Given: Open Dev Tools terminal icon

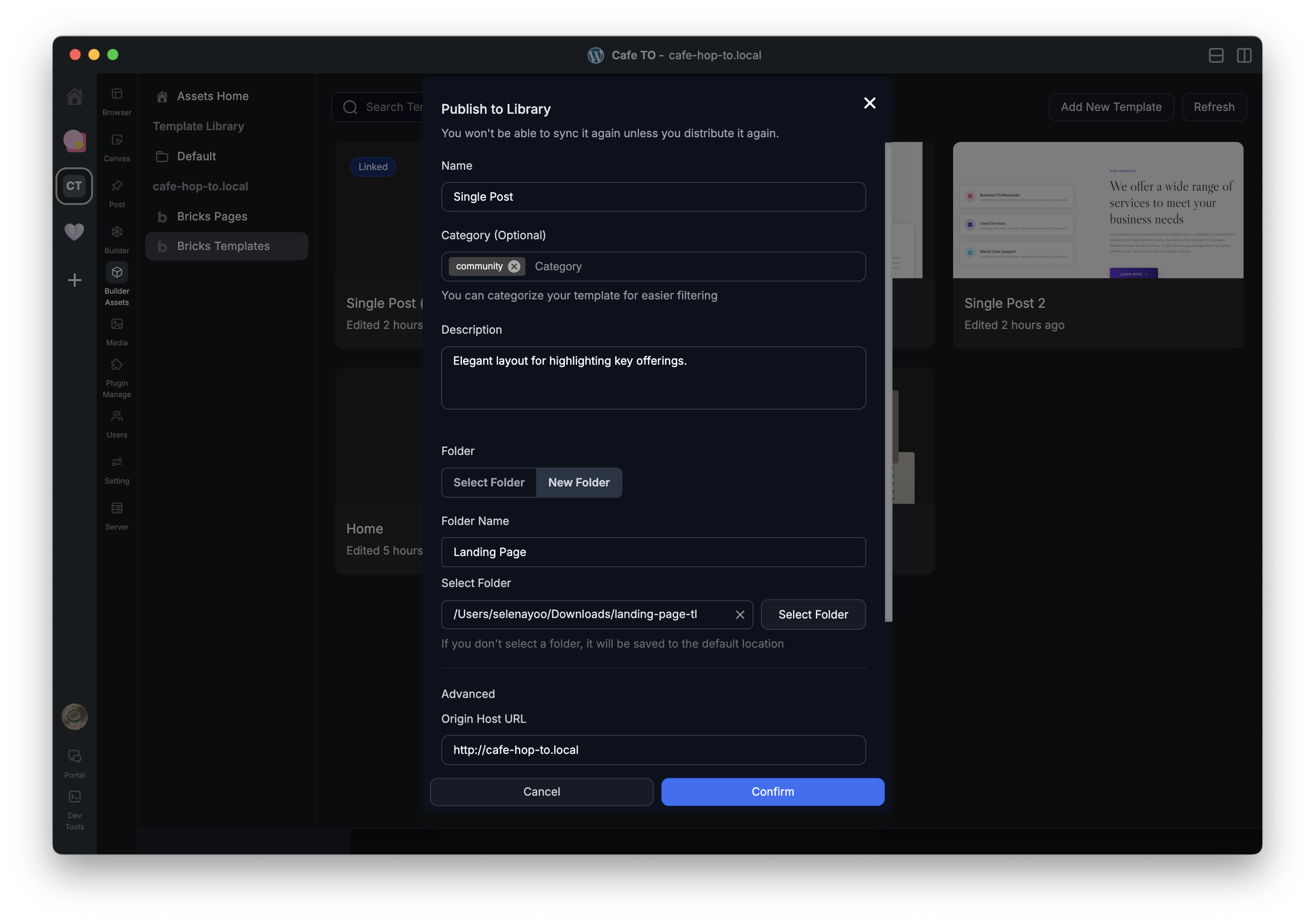Looking at the screenshot, I should coord(74,798).
